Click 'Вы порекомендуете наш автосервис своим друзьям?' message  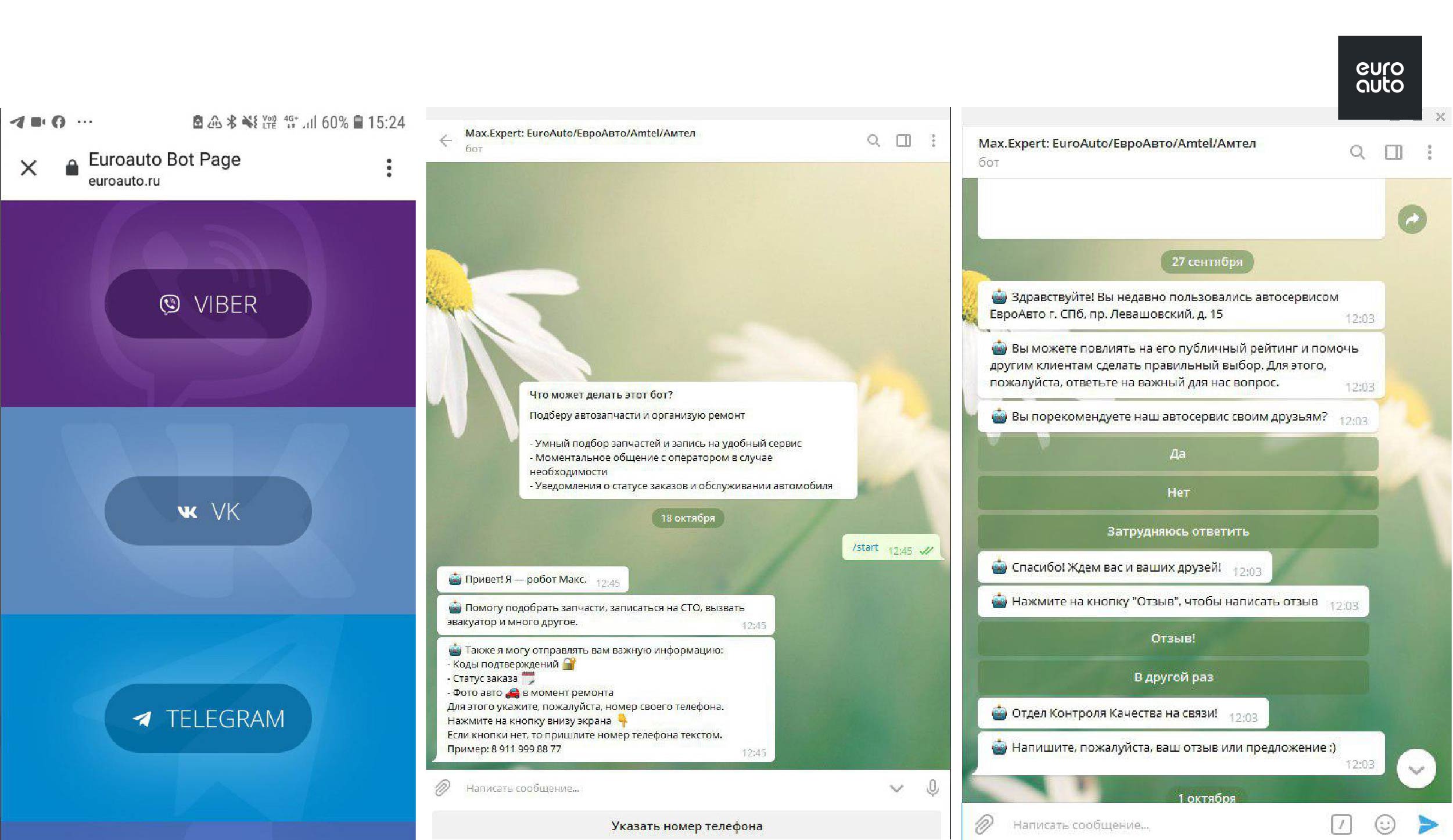click(x=1178, y=417)
